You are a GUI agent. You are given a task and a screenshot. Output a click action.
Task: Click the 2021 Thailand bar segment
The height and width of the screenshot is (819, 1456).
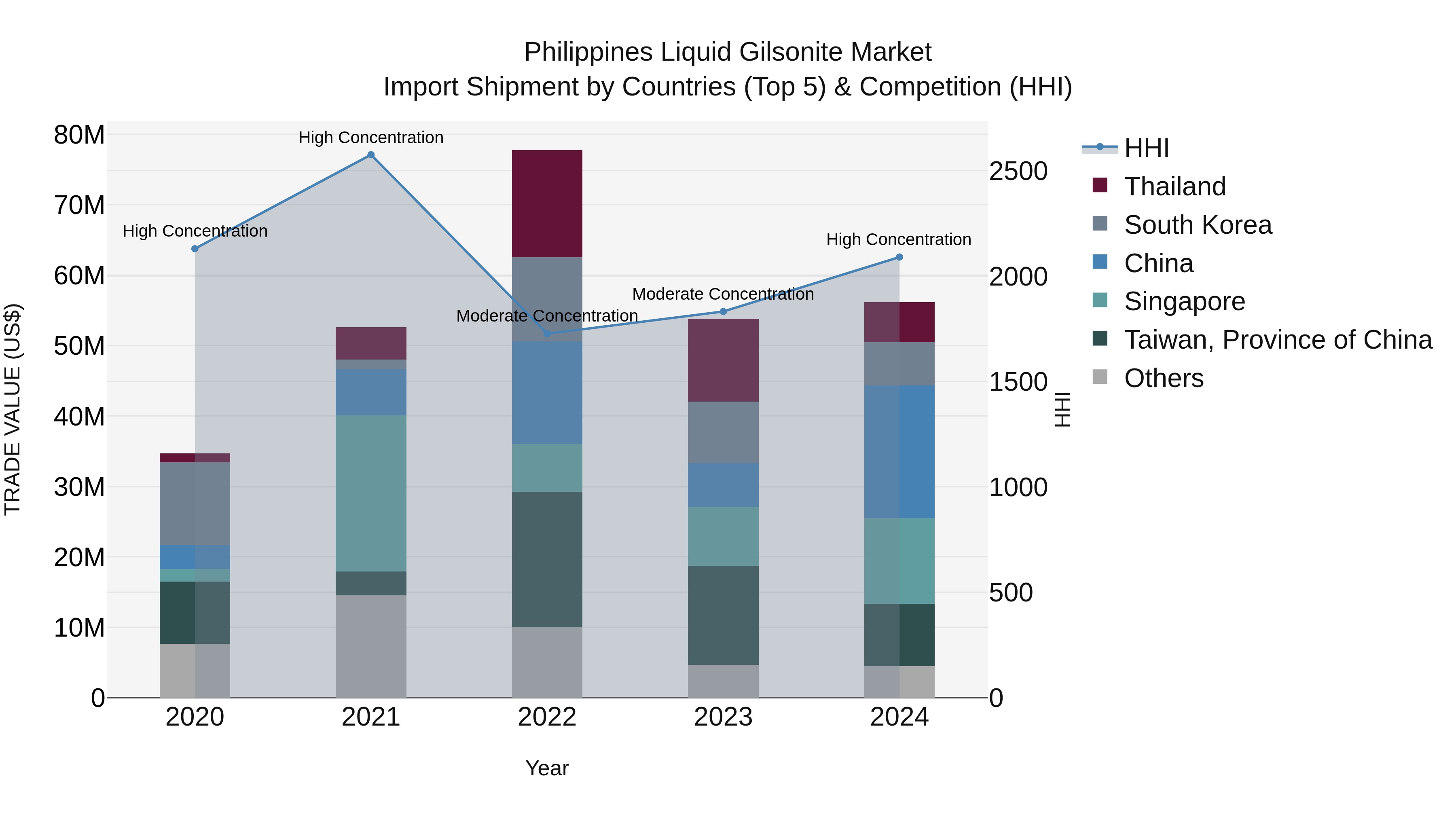click(371, 344)
